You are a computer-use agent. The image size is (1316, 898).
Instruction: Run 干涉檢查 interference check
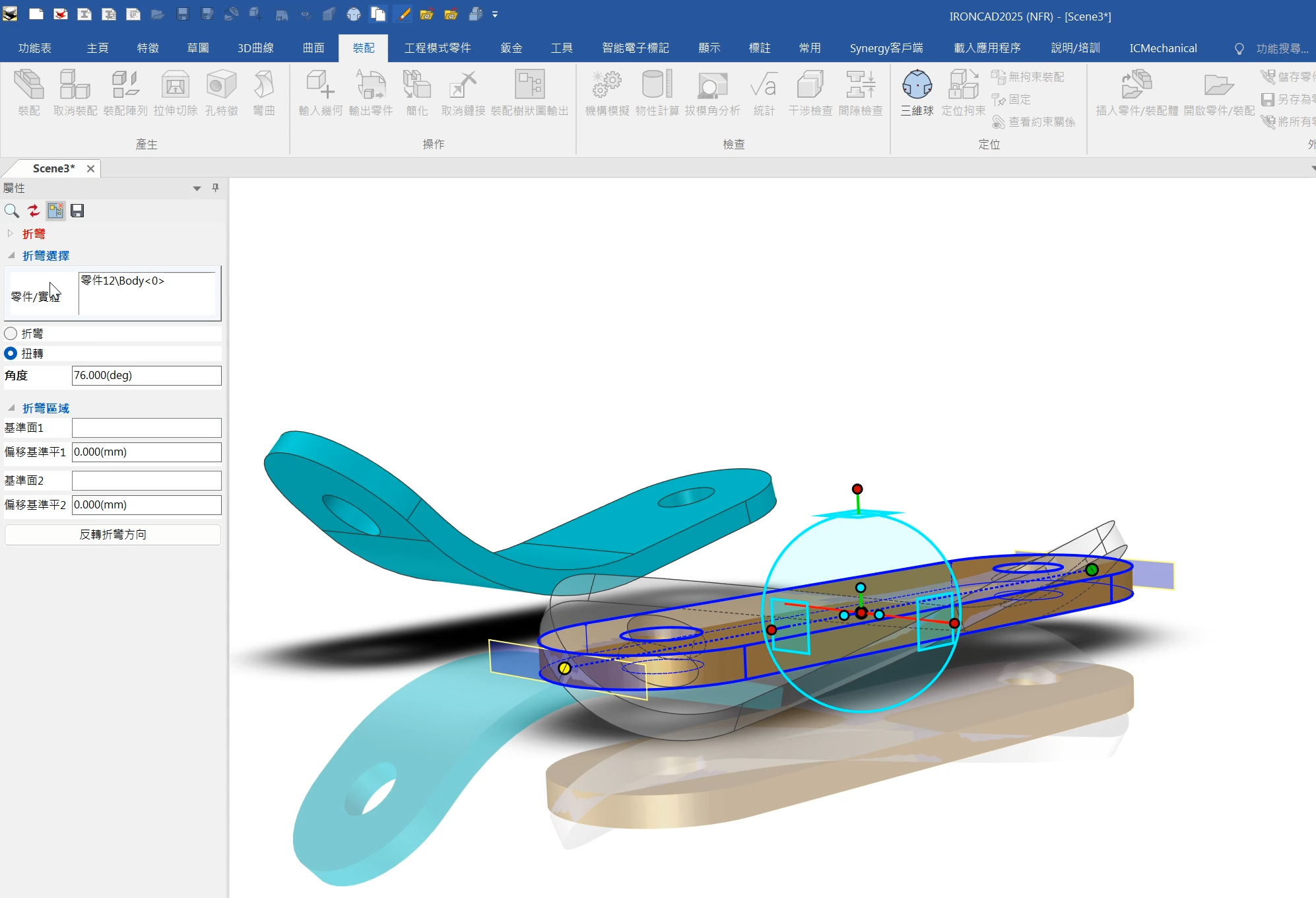[x=810, y=92]
